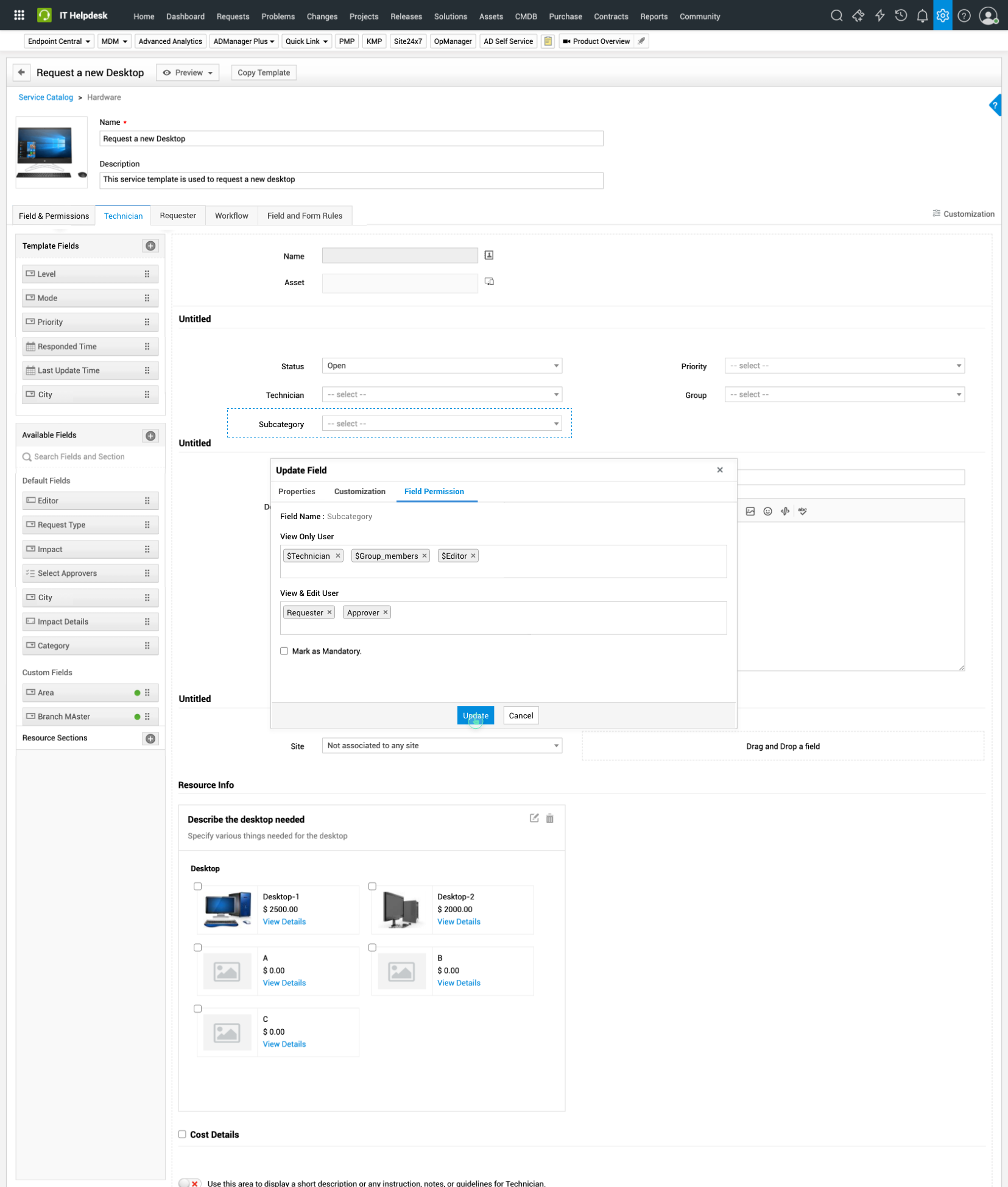1008x1187 pixels.
Task: Open the search icon in top bar
Action: [836, 16]
